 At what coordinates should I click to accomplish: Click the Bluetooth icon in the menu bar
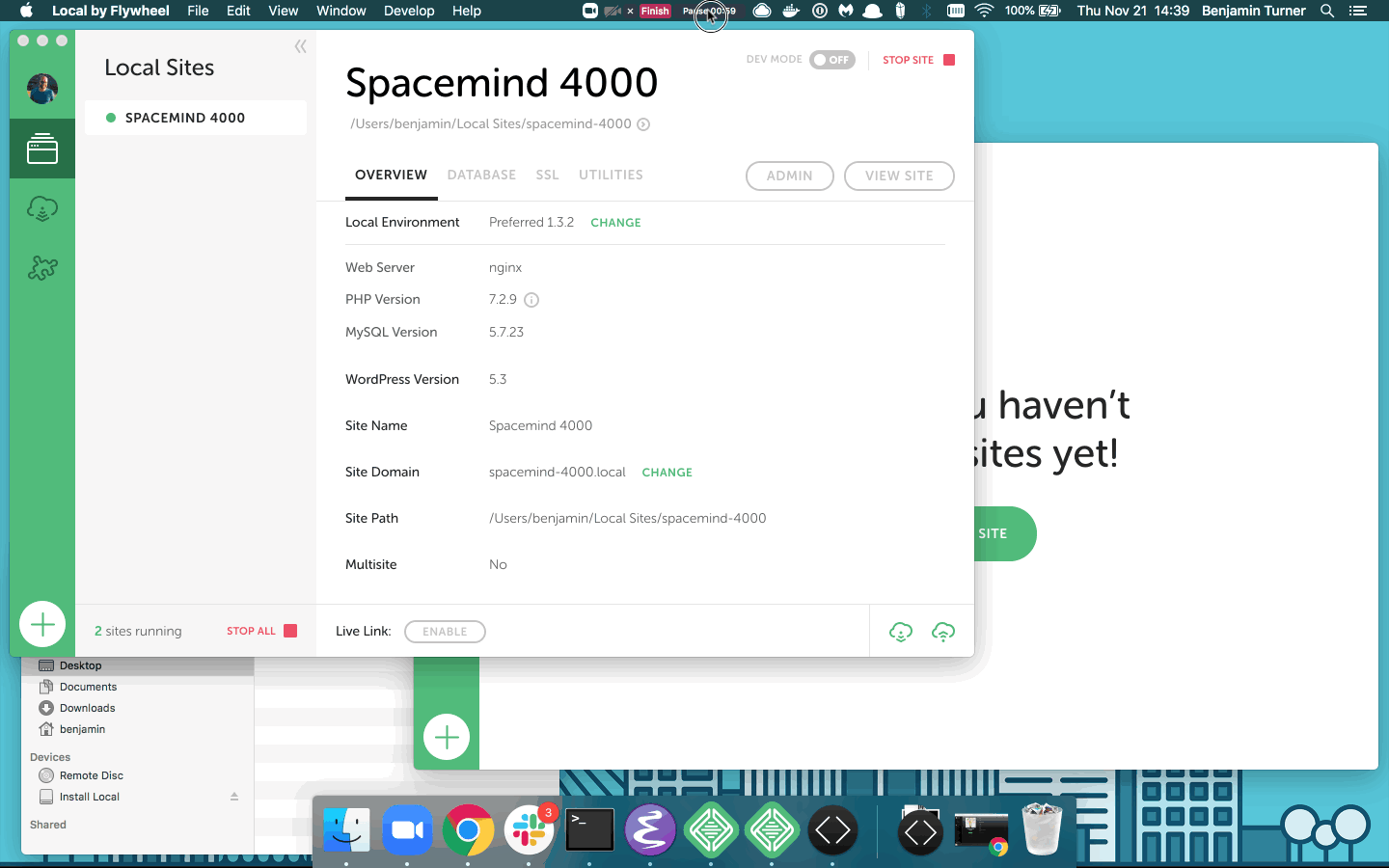(x=926, y=11)
